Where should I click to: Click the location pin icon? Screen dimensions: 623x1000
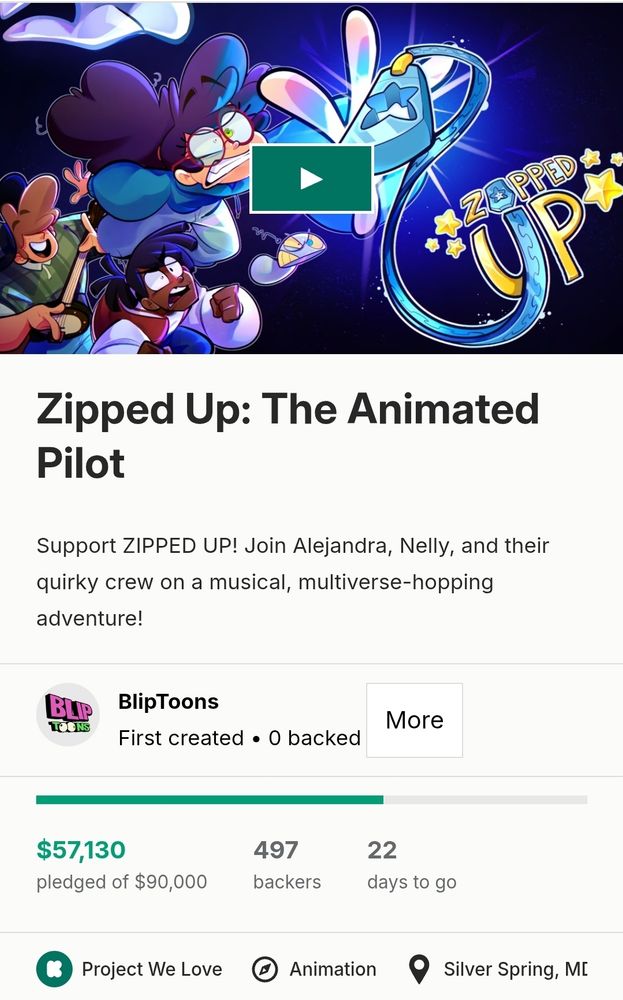pyautogui.click(x=420, y=968)
